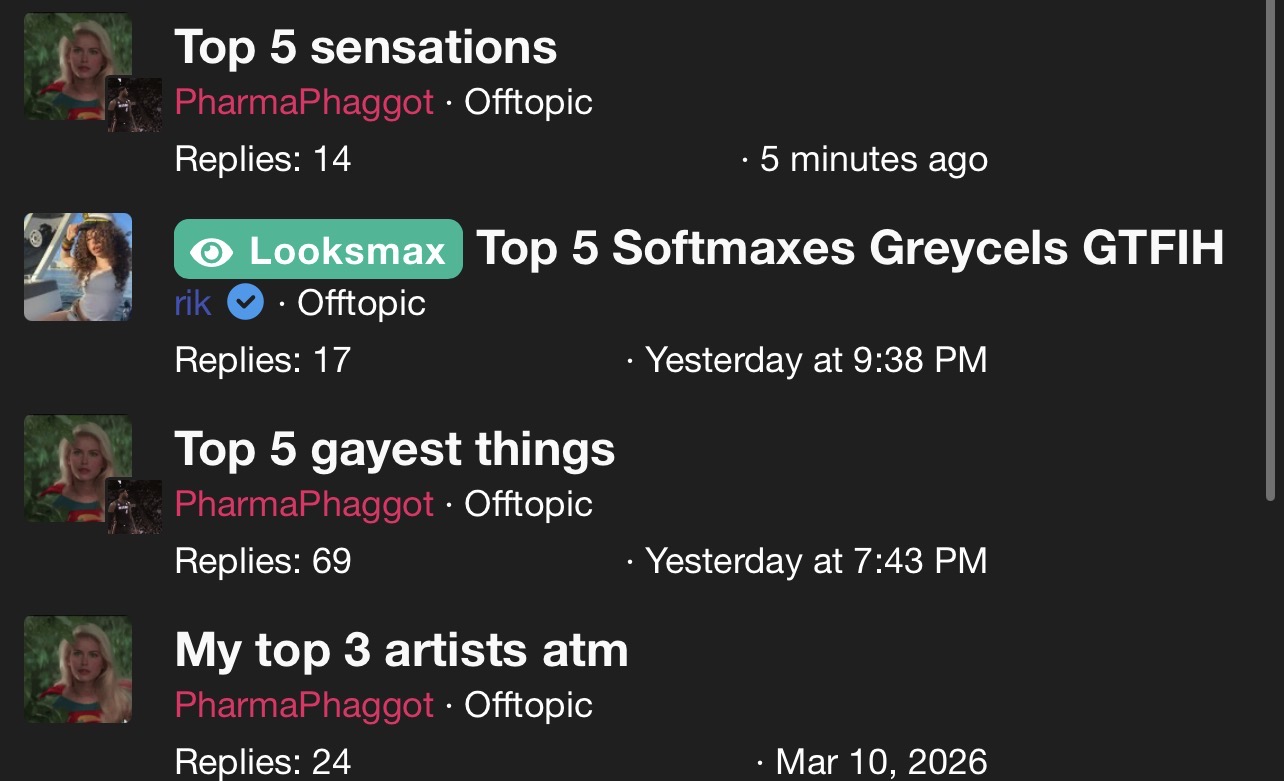Image resolution: width=1284 pixels, height=781 pixels.
Task: Open avatar beside My top 3 artists atm
Action: pyautogui.click(x=77, y=668)
